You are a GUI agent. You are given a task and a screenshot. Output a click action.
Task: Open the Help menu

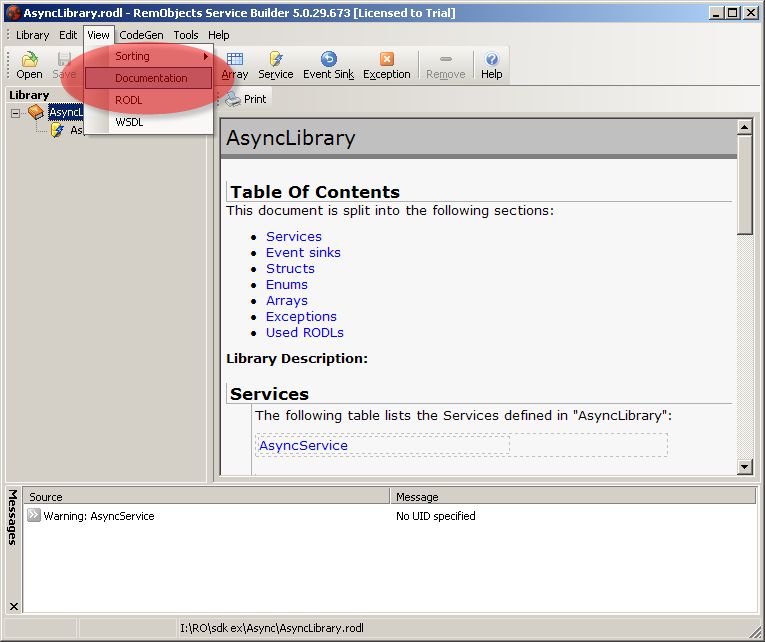click(x=219, y=35)
